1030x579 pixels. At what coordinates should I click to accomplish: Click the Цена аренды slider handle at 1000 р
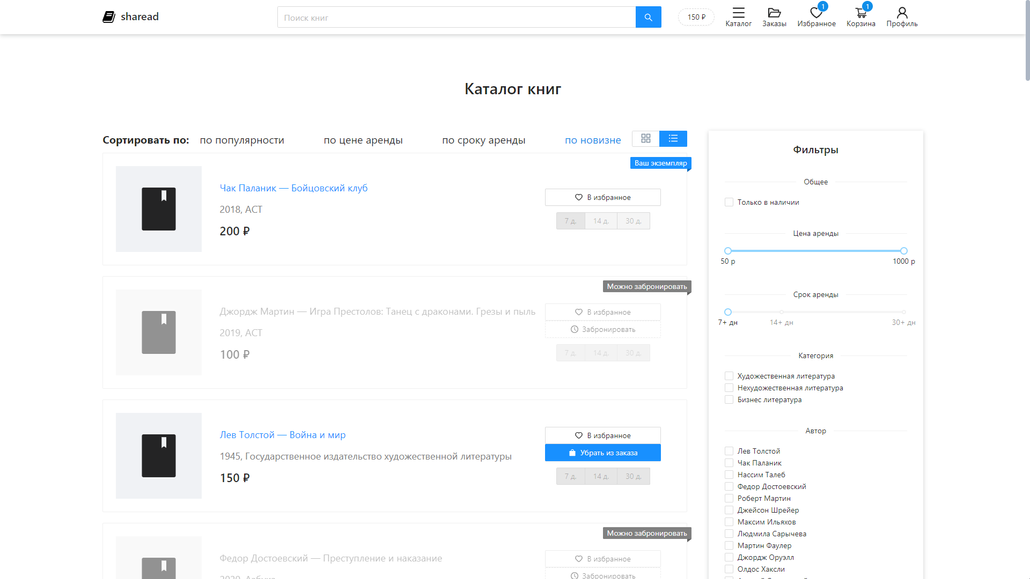(x=904, y=251)
